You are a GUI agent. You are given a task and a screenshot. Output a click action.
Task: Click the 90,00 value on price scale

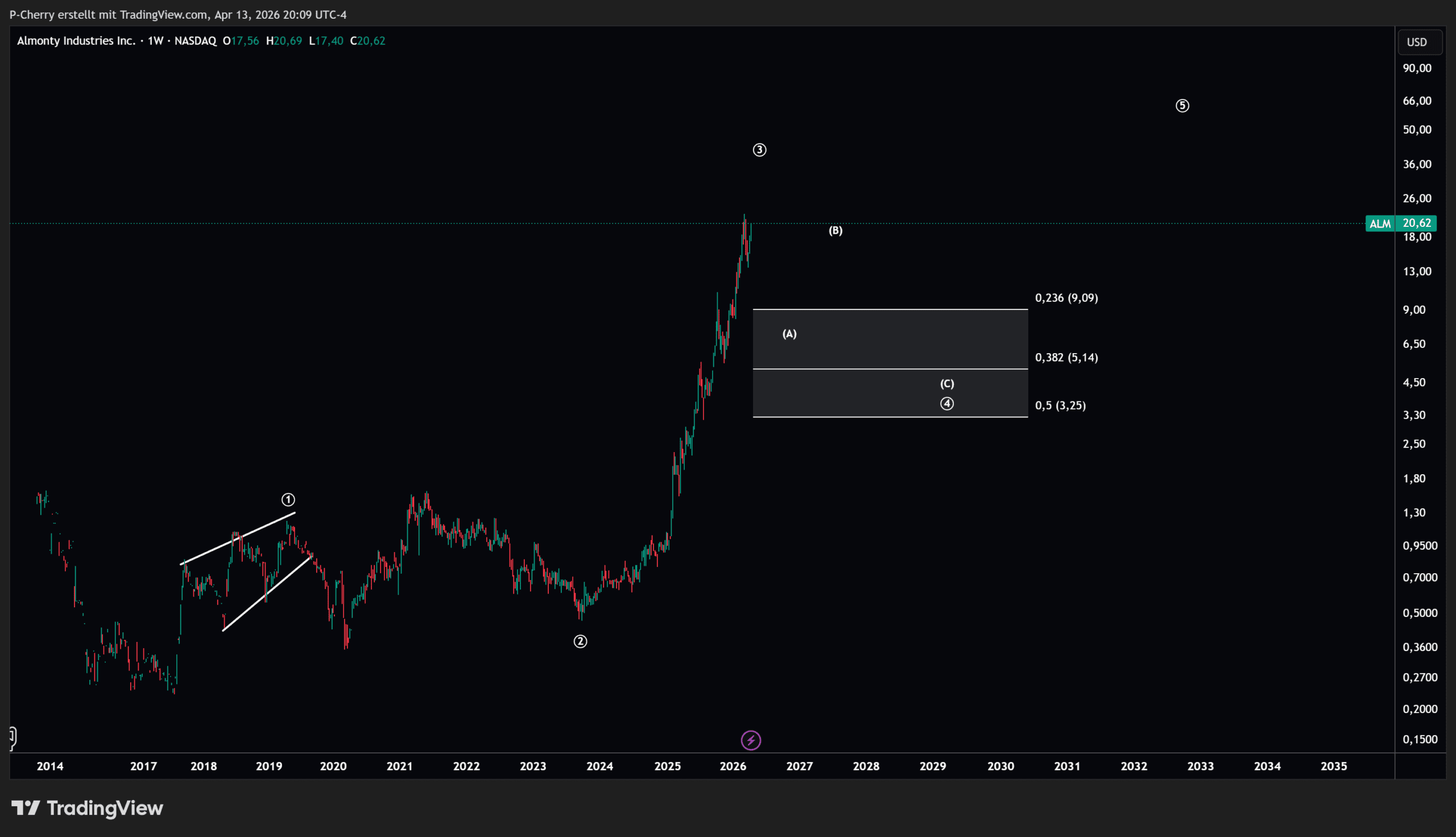click(1416, 68)
